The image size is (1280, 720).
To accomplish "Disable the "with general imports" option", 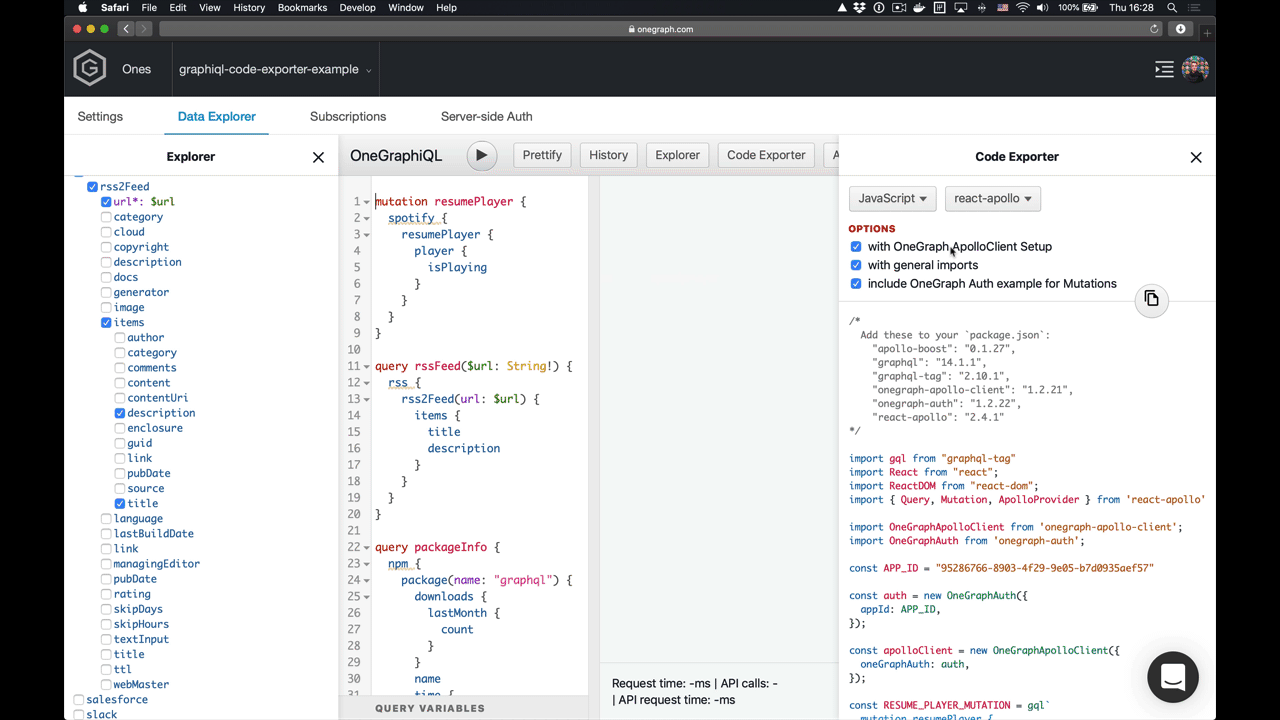I will tap(856, 265).
